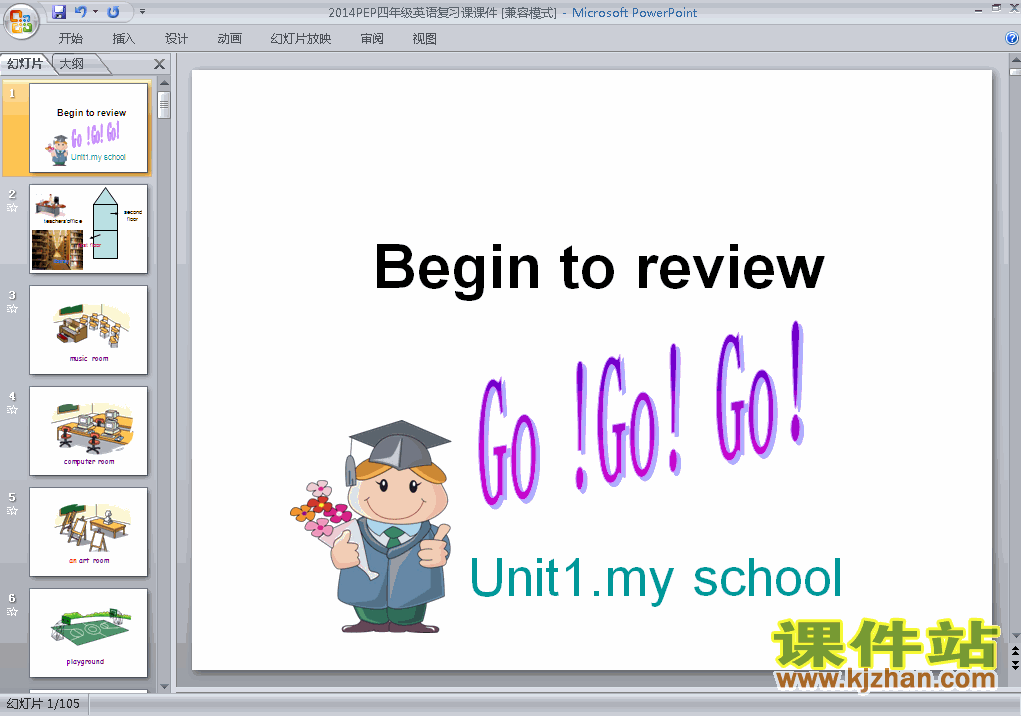Redo the last action
Screen dimensions: 1021x716
tap(113, 12)
